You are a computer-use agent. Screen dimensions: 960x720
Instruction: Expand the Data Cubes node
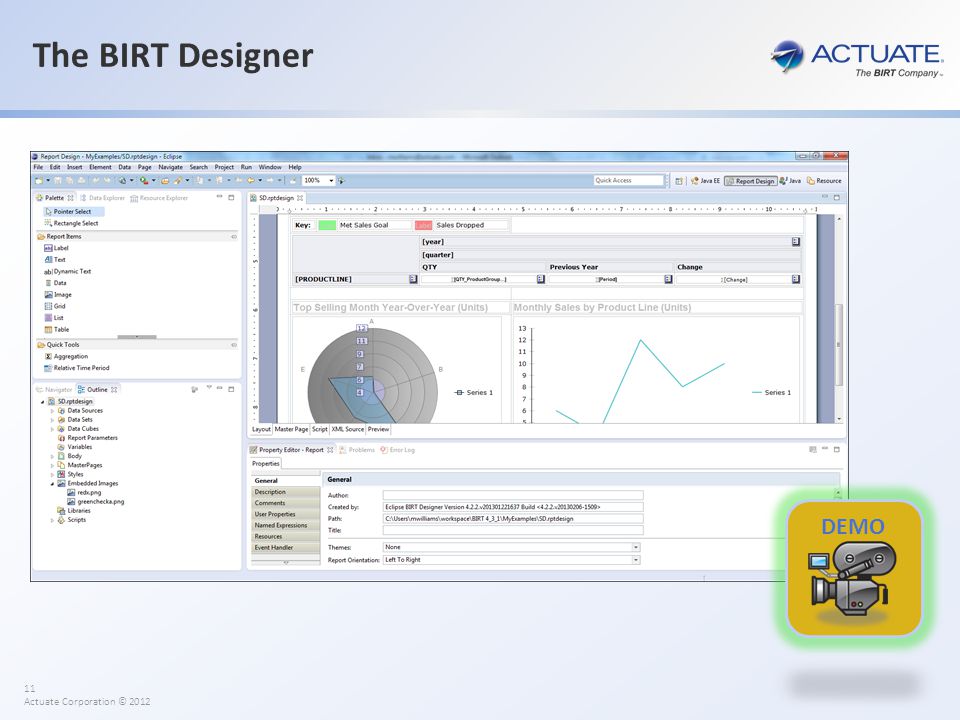tap(52, 429)
